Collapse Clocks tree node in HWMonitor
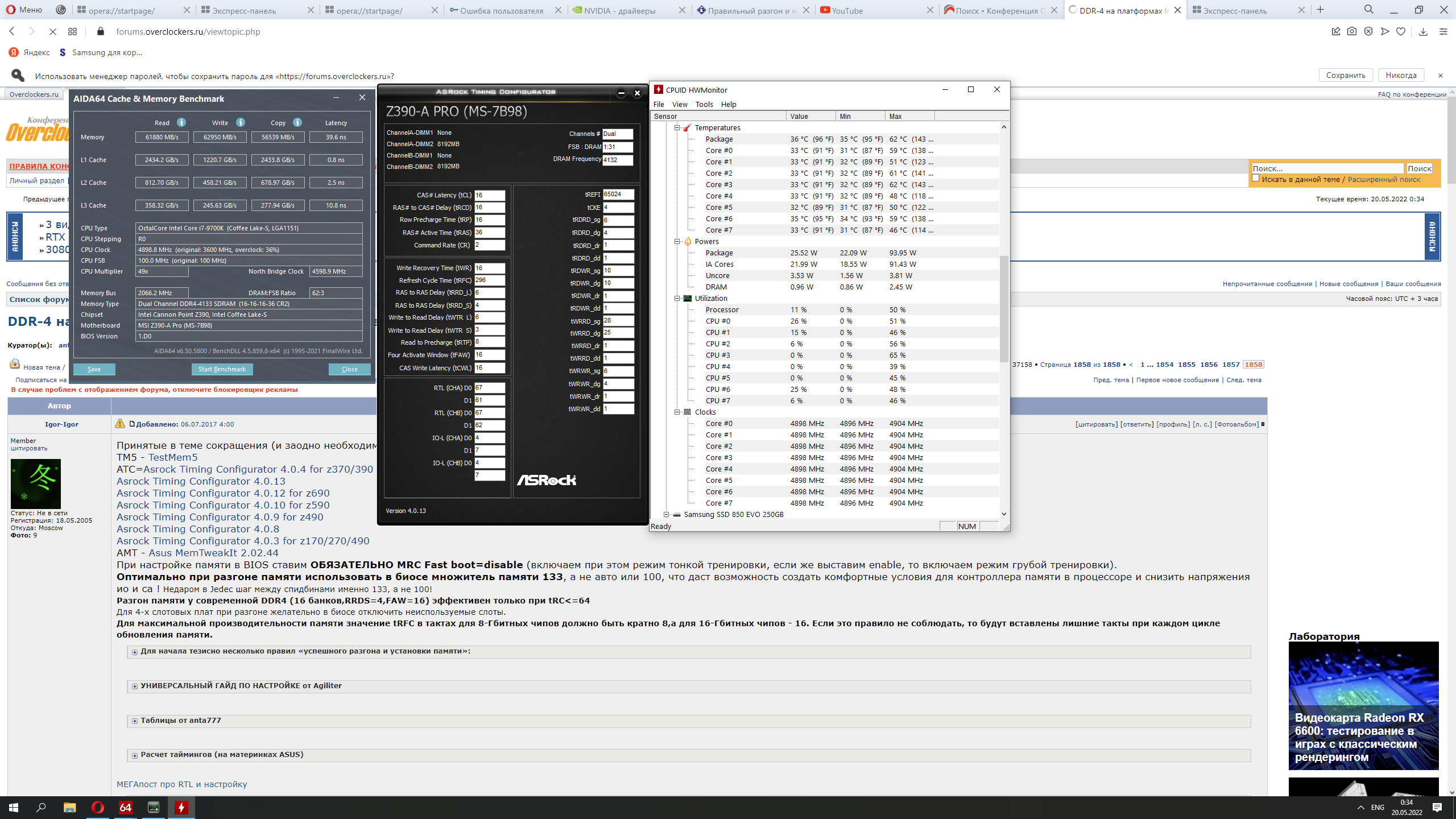This screenshot has width=1456, height=819. click(677, 412)
